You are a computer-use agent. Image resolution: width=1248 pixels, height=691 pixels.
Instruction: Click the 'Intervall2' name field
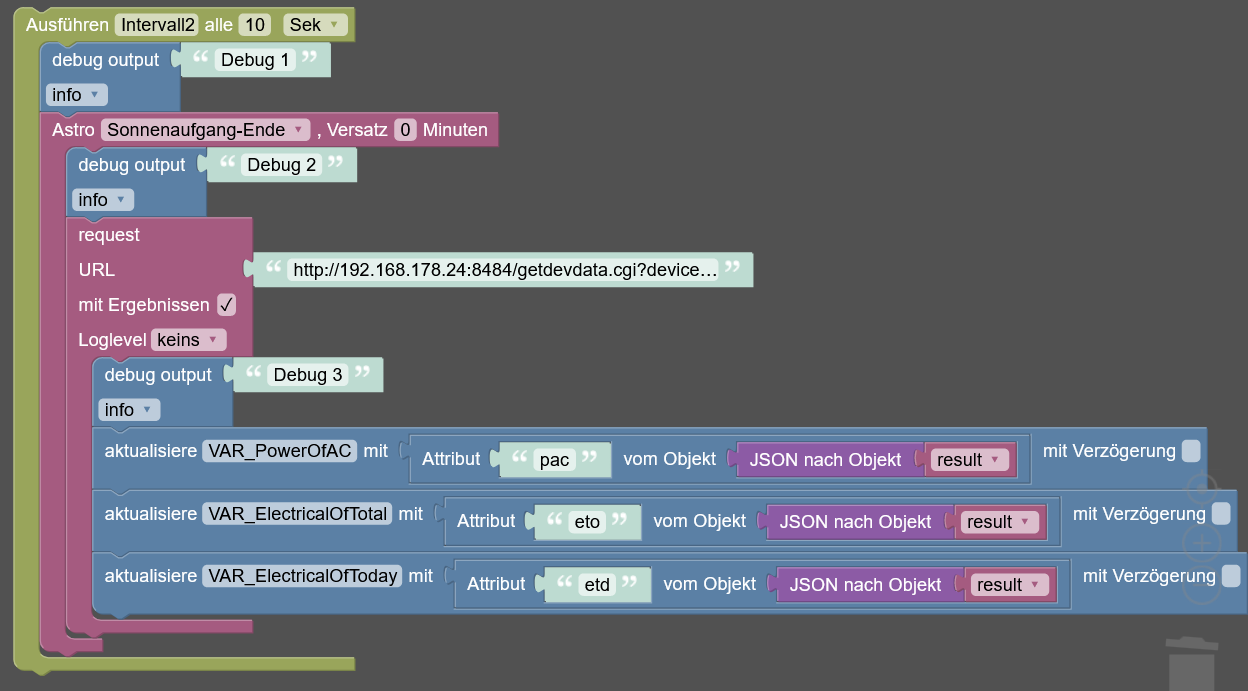(157, 25)
